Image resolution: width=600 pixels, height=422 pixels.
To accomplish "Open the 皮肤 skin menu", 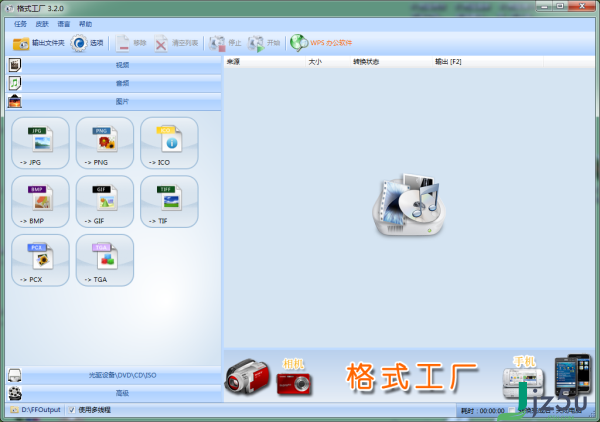I will click(x=42, y=24).
